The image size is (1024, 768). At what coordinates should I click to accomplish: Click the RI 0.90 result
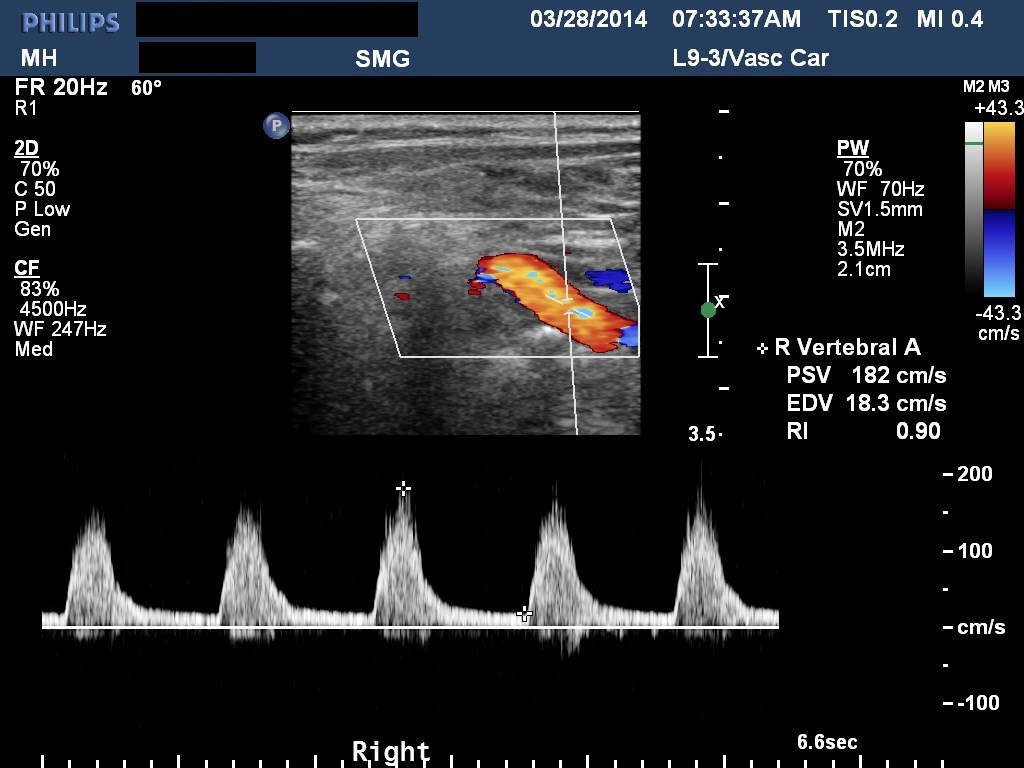863,431
